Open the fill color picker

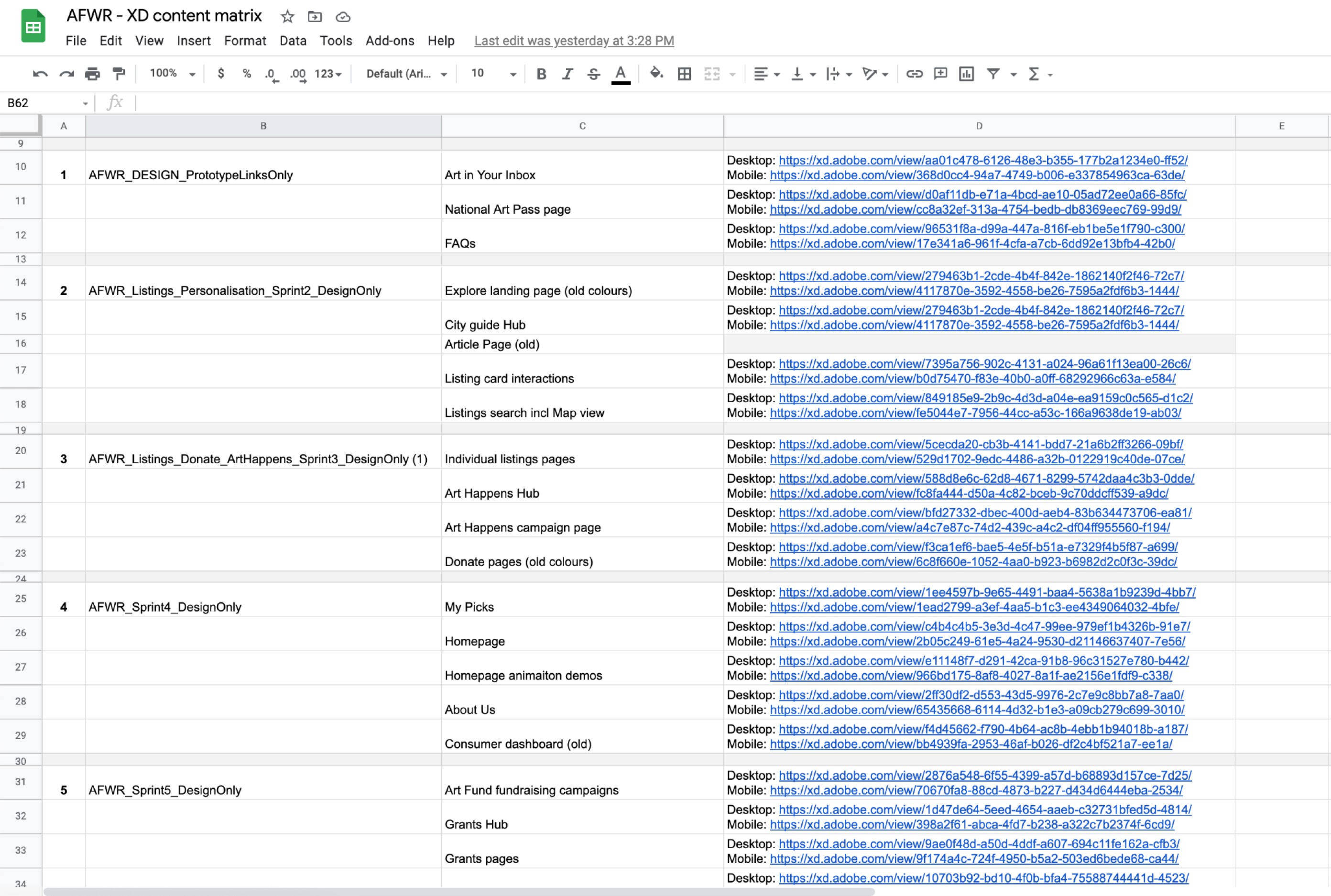656,73
